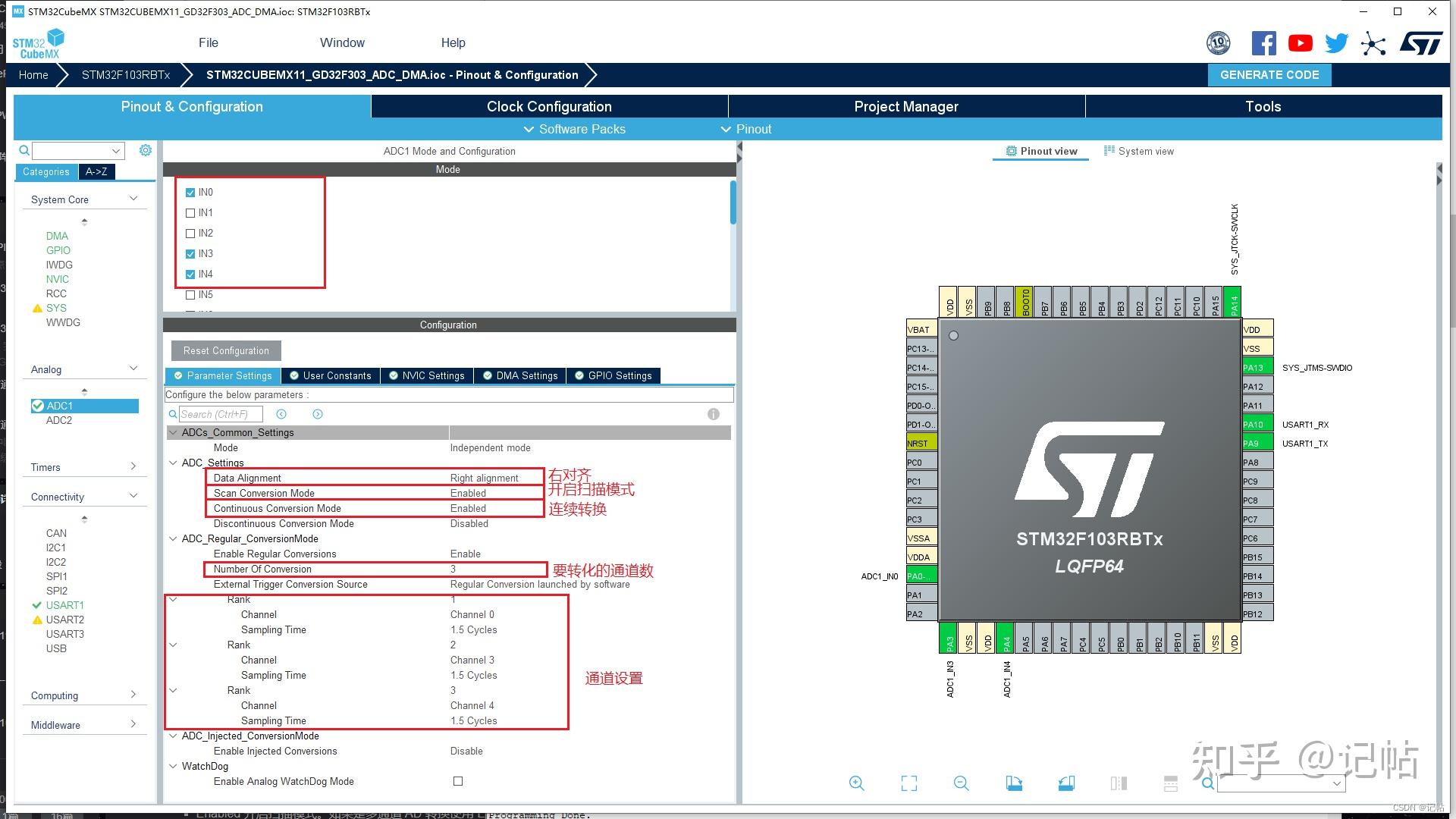Click the pin search magnifier icon
1456x819 pixels.
pyautogui.click(x=1207, y=782)
